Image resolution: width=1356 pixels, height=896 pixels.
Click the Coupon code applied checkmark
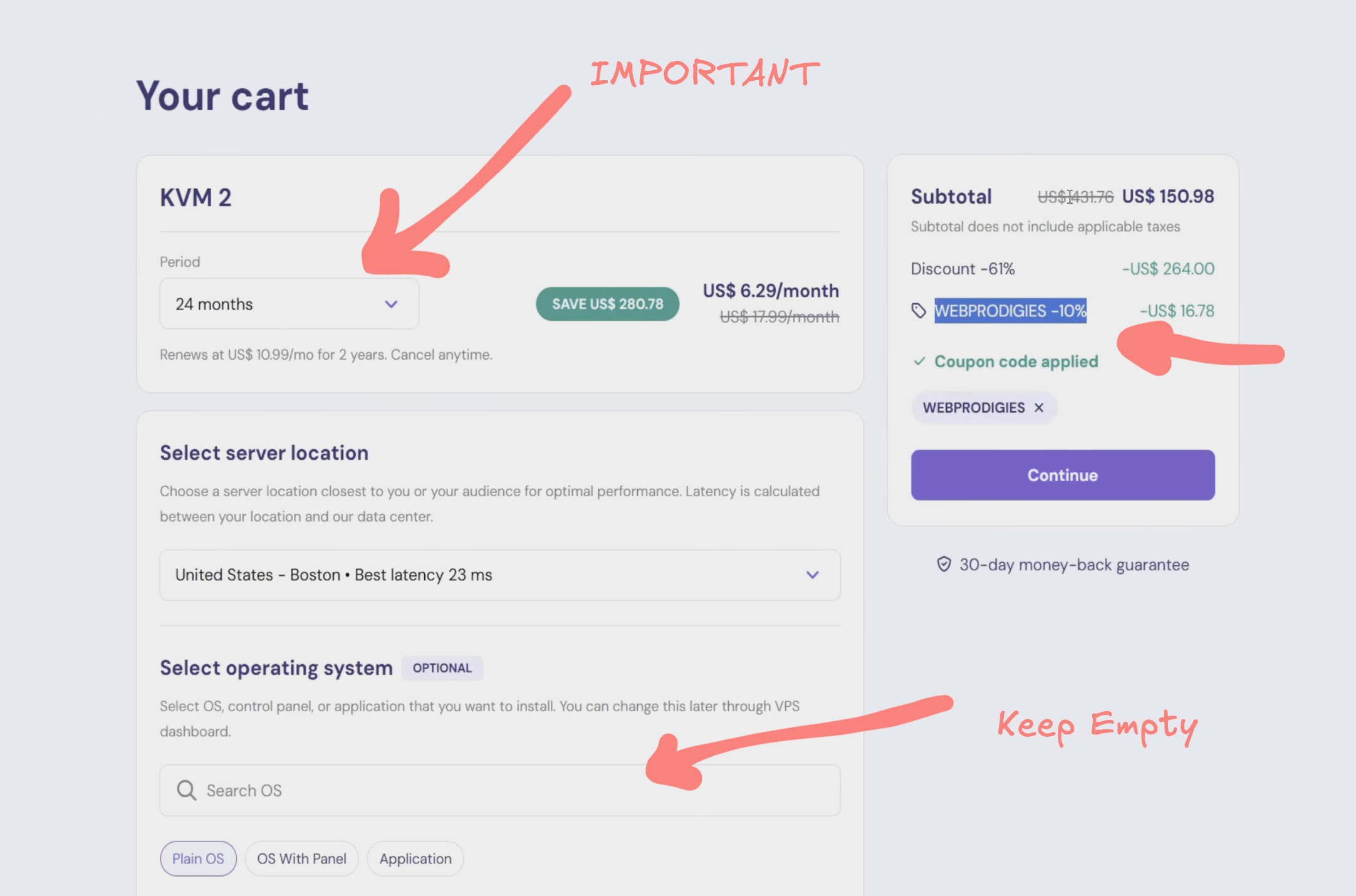click(x=919, y=362)
